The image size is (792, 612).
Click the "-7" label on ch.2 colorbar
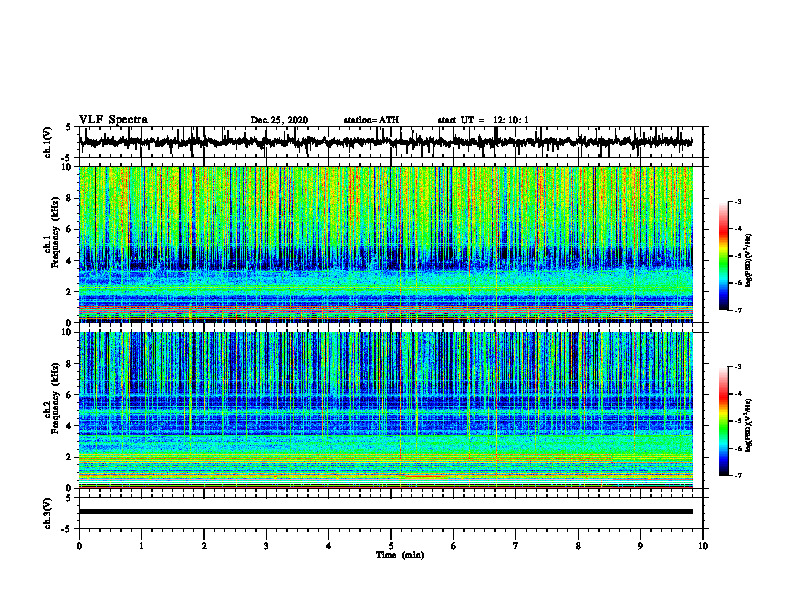pos(737,476)
